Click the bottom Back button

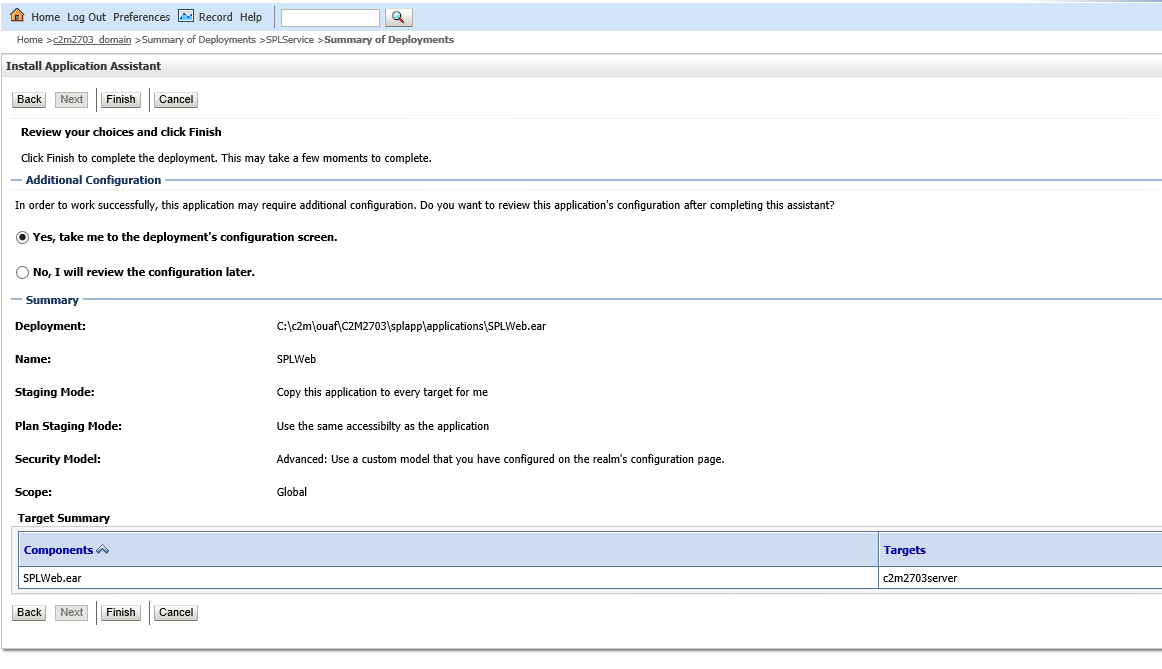30,613
